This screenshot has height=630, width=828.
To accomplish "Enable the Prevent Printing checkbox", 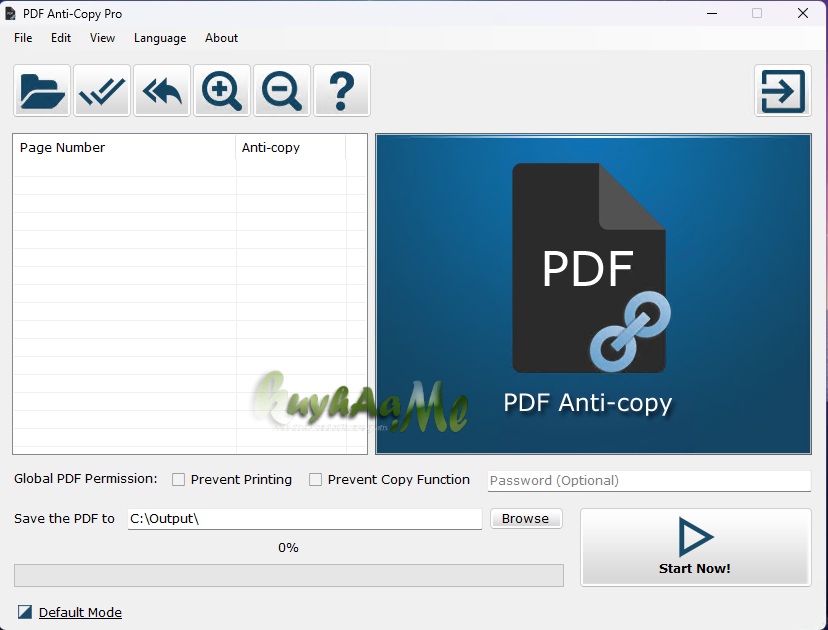I will coord(178,479).
